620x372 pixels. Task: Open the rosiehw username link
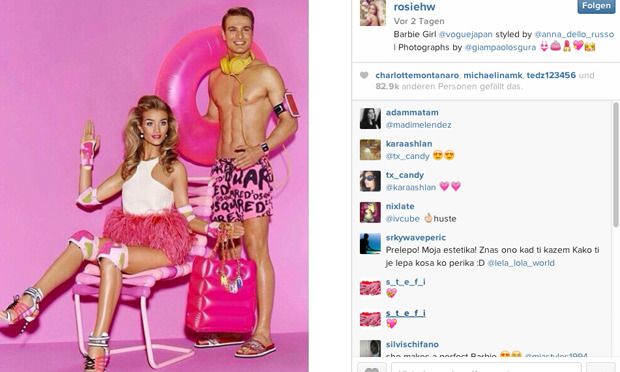[x=414, y=7]
